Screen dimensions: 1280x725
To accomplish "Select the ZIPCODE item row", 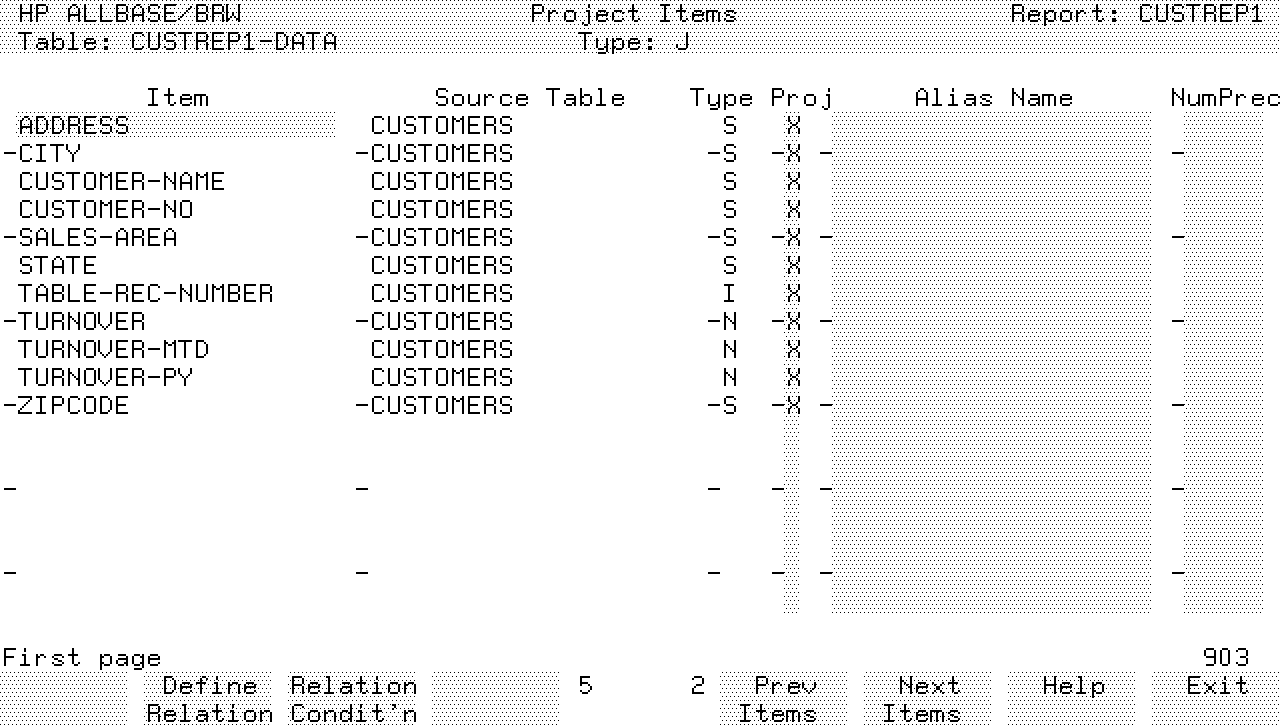I will tap(73, 406).
